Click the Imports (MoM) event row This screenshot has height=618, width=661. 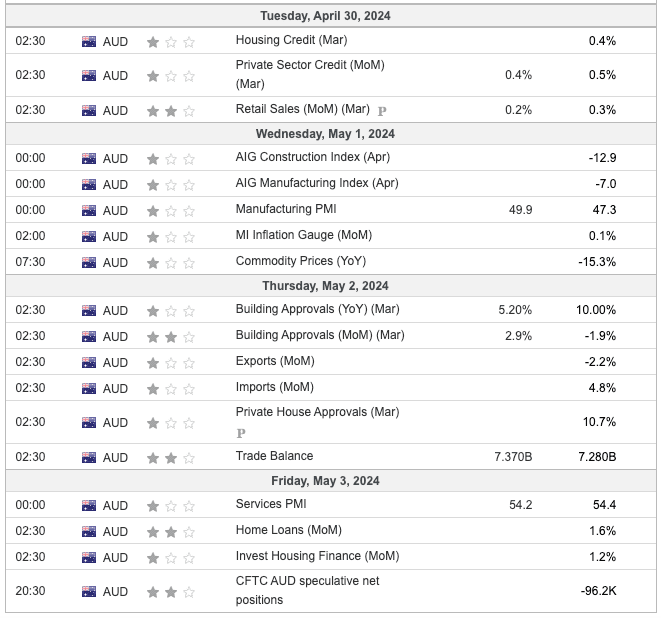click(274, 387)
